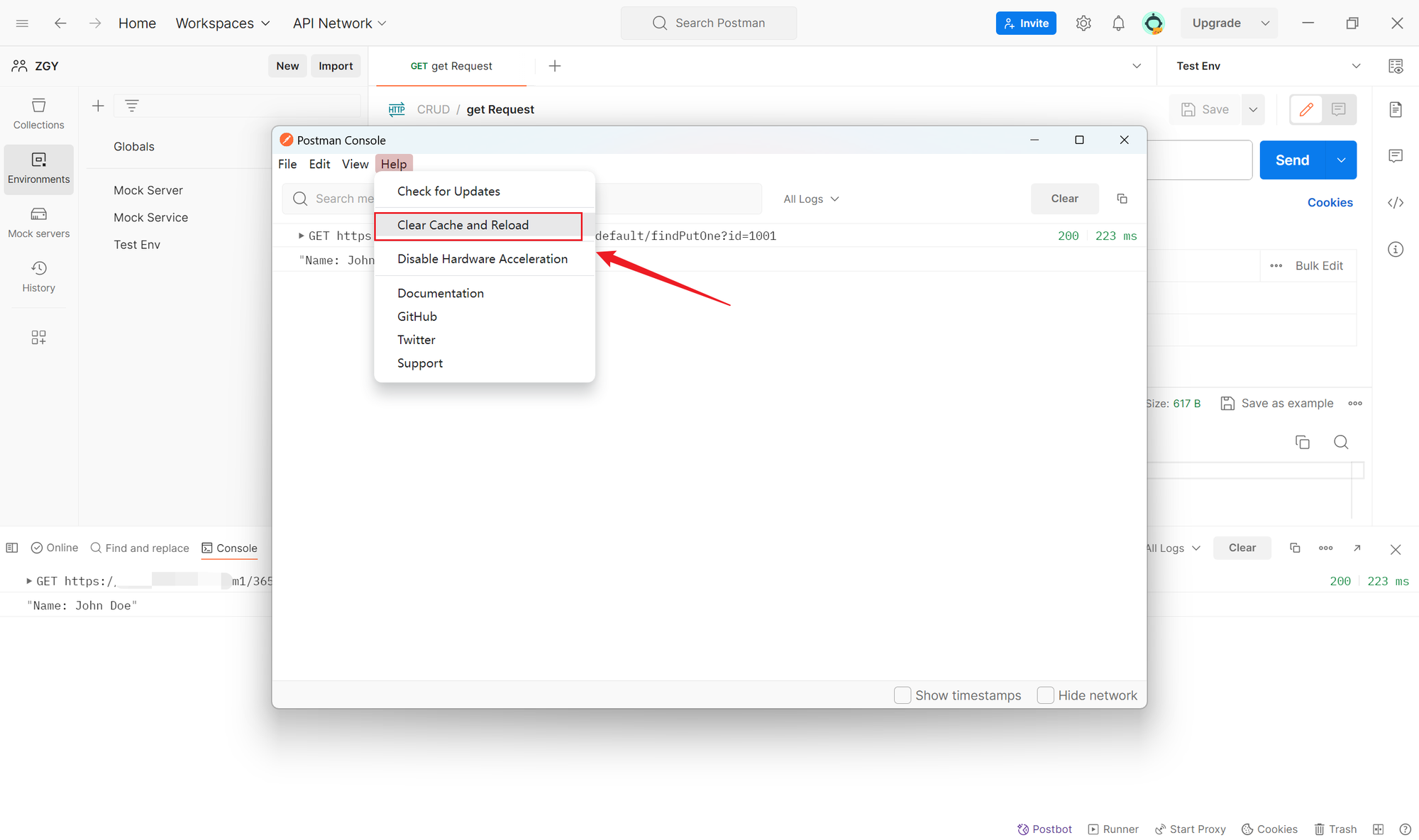Open the documentation icon in right sidebar
The width and height of the screenshot is (1419, 840).
pos(1396,109)
